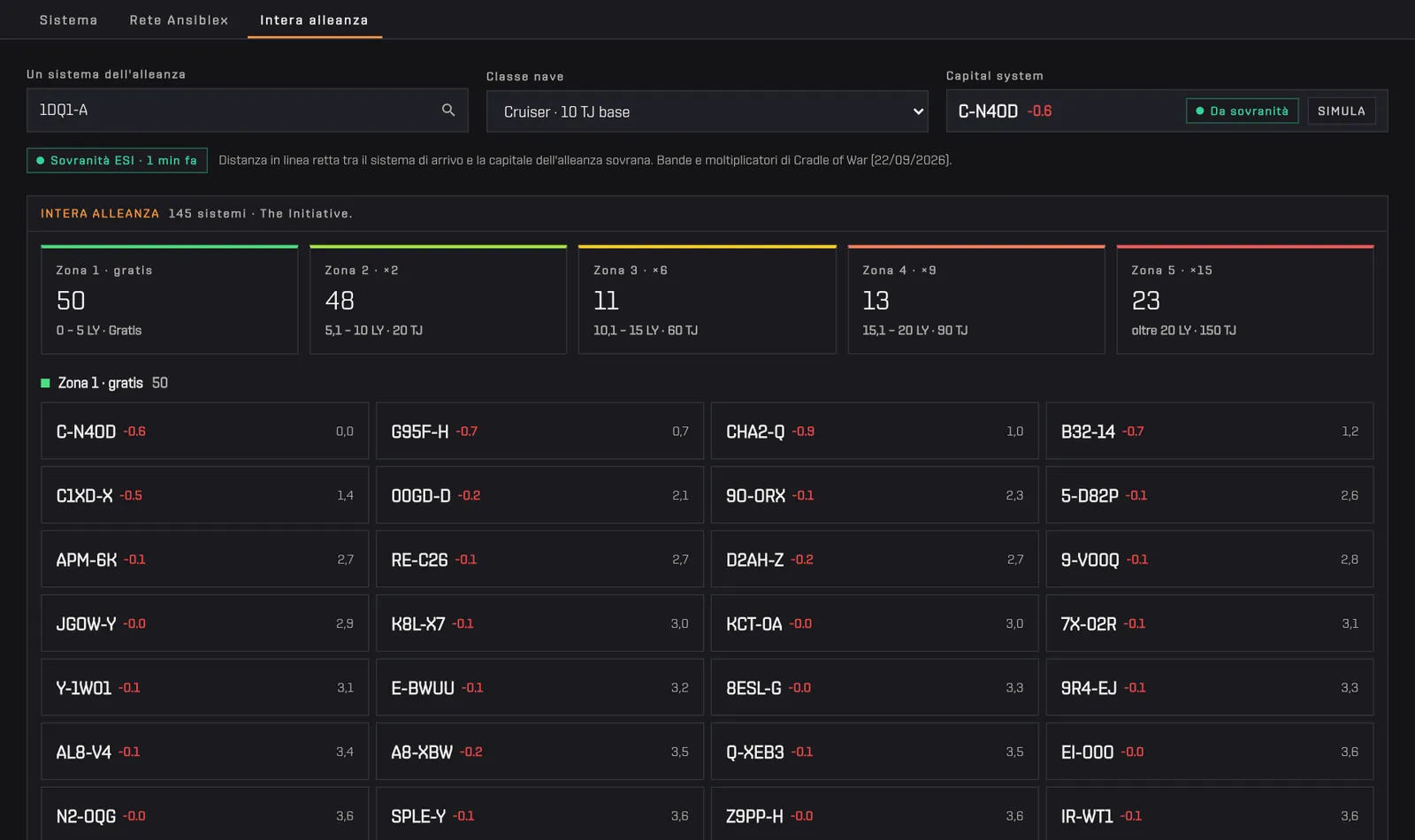This screenshot has width=1415, height=840.
Task: Open the CHA2-Q system entry
Action: 875,431
